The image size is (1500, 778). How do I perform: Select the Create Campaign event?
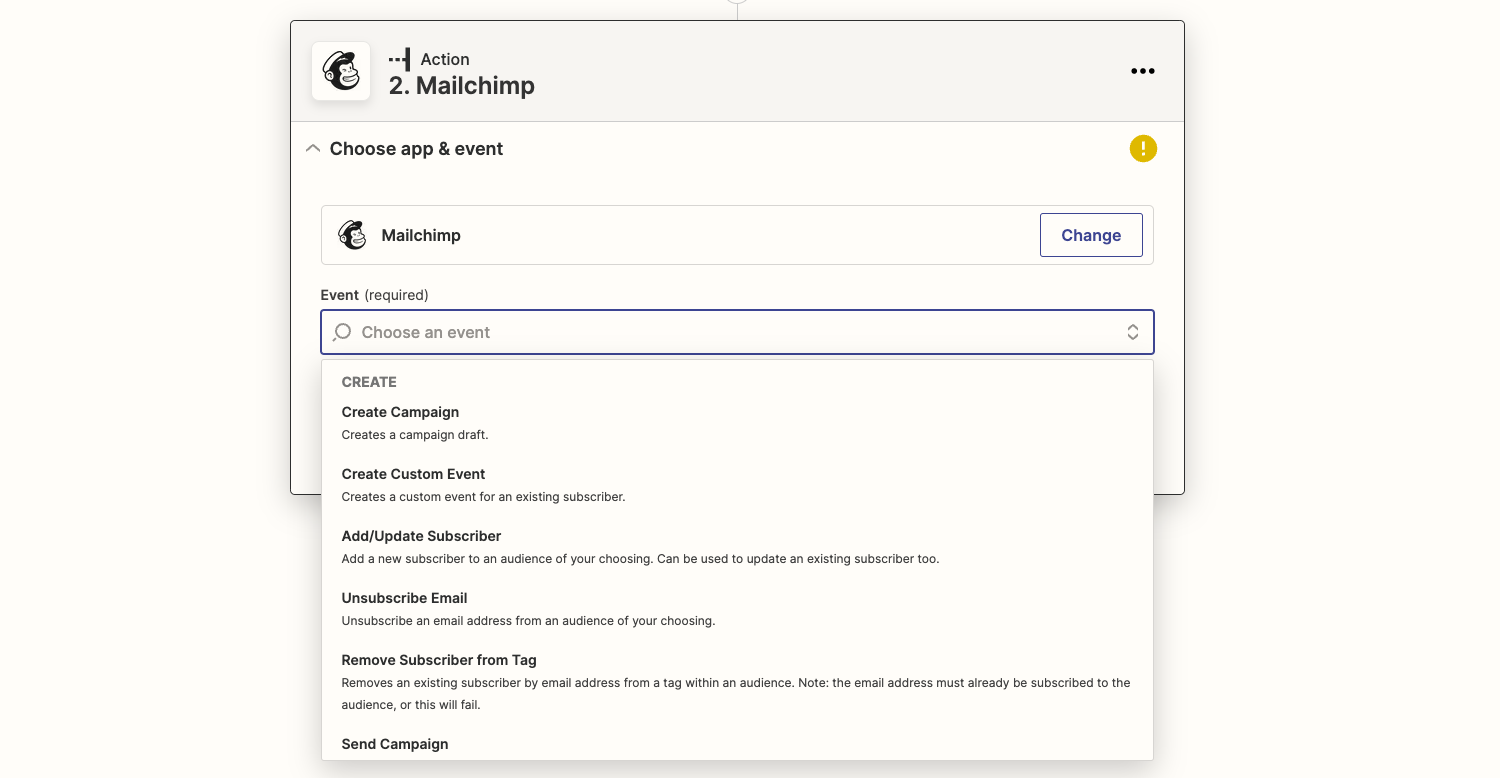(x=400, y=412)
